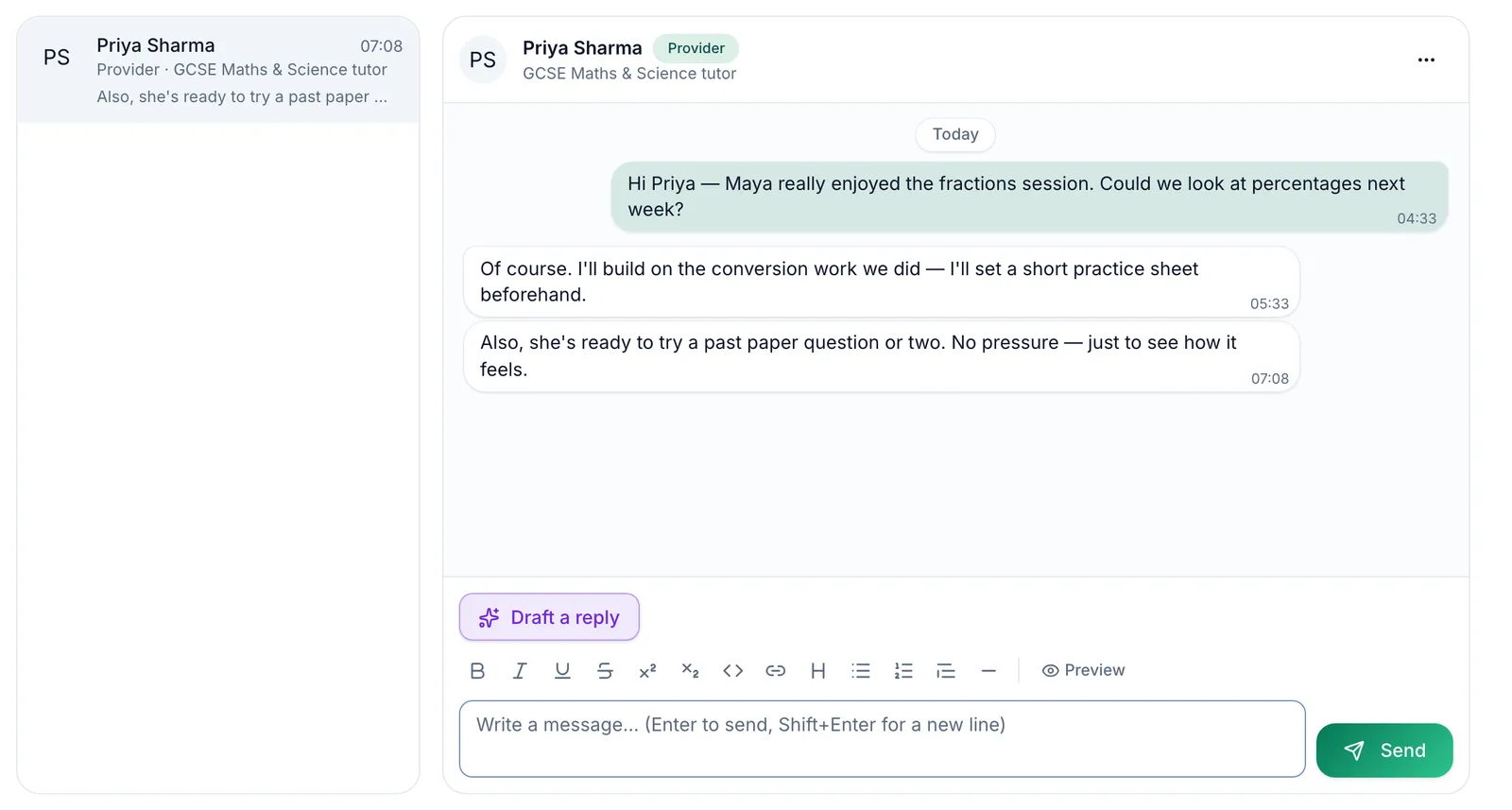
Task: Click GCSE Maths & Science tutor subtitle in header
Action: point(629,74)
